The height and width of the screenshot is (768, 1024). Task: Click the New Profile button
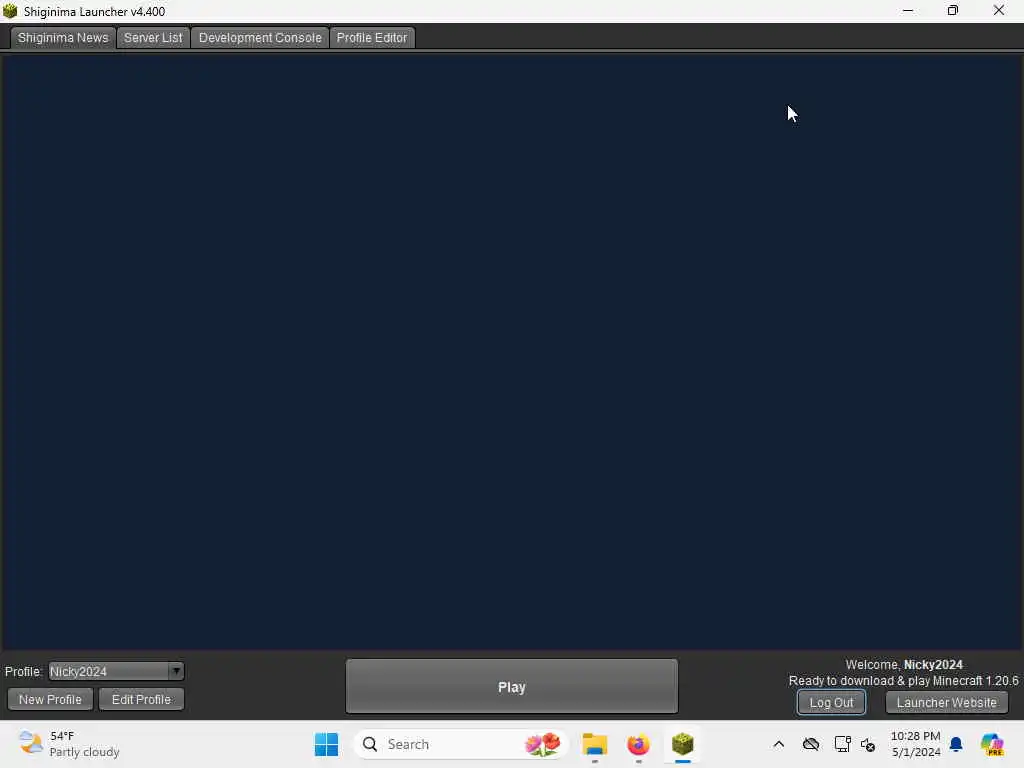click(x=50, y=699)
